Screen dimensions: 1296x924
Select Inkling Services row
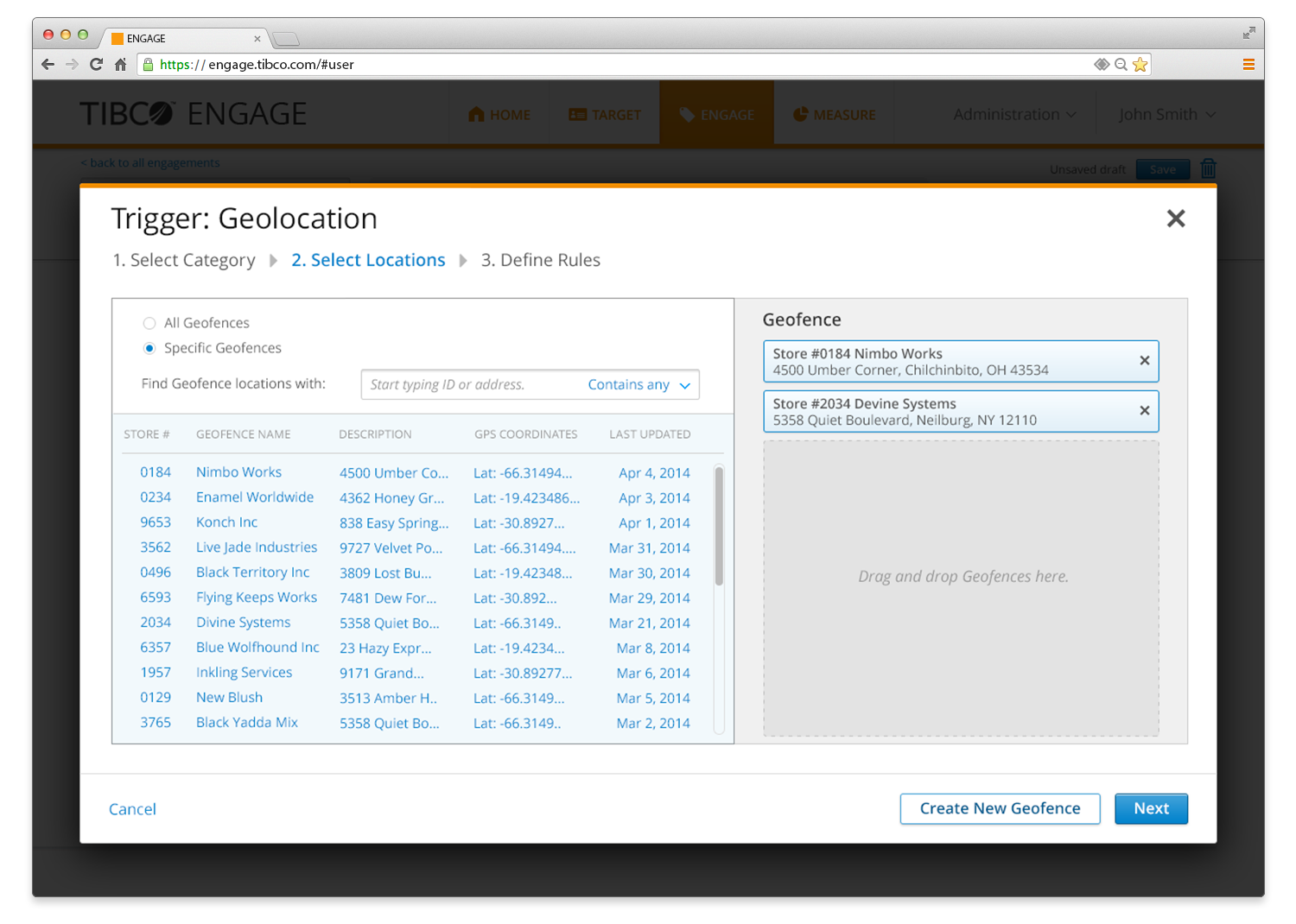point(416,673)
